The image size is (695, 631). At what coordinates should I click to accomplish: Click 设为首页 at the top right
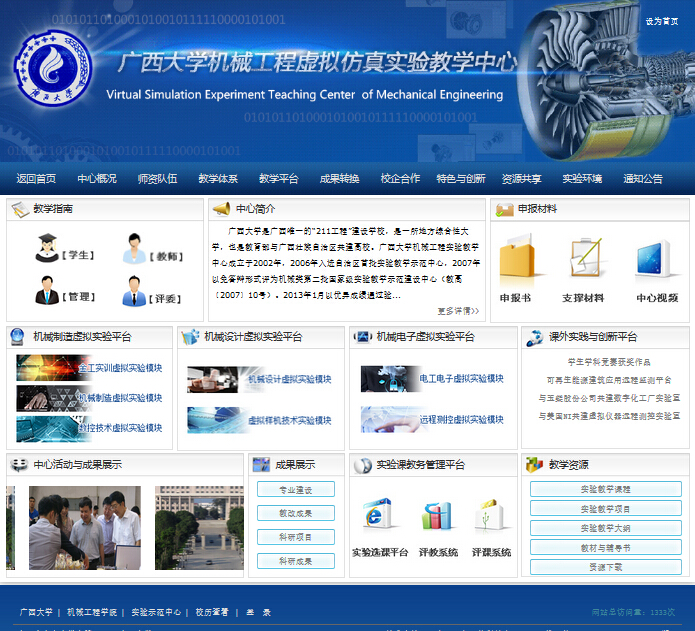point(661,21)
